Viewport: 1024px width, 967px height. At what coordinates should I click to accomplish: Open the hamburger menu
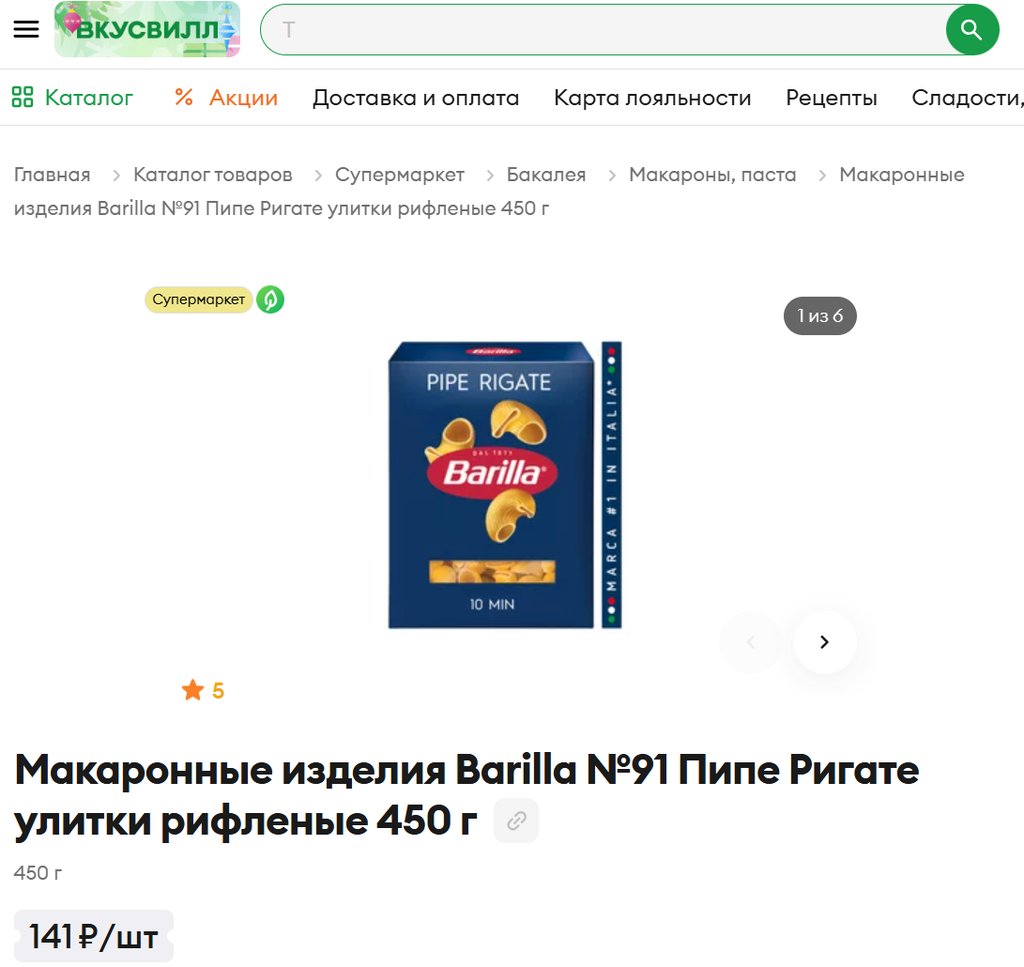click(26, 29)
